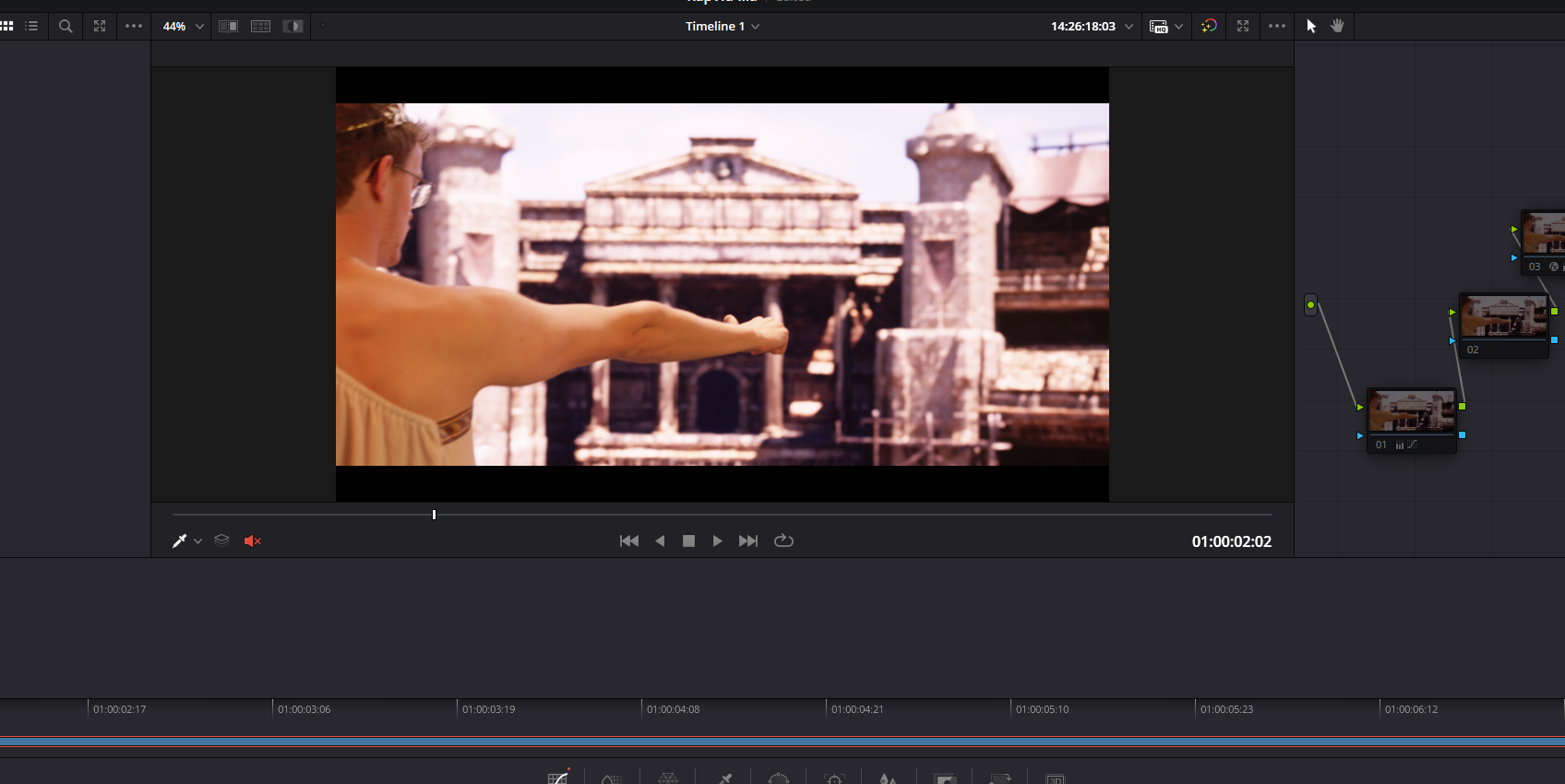Click the layers stack icon below viewer
This screenshot has width=1565, height=784.
221,540
